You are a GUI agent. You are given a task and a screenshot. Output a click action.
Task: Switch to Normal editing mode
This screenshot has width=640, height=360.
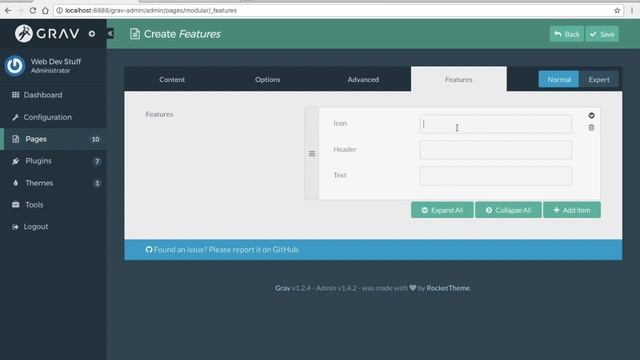(559, 80)
